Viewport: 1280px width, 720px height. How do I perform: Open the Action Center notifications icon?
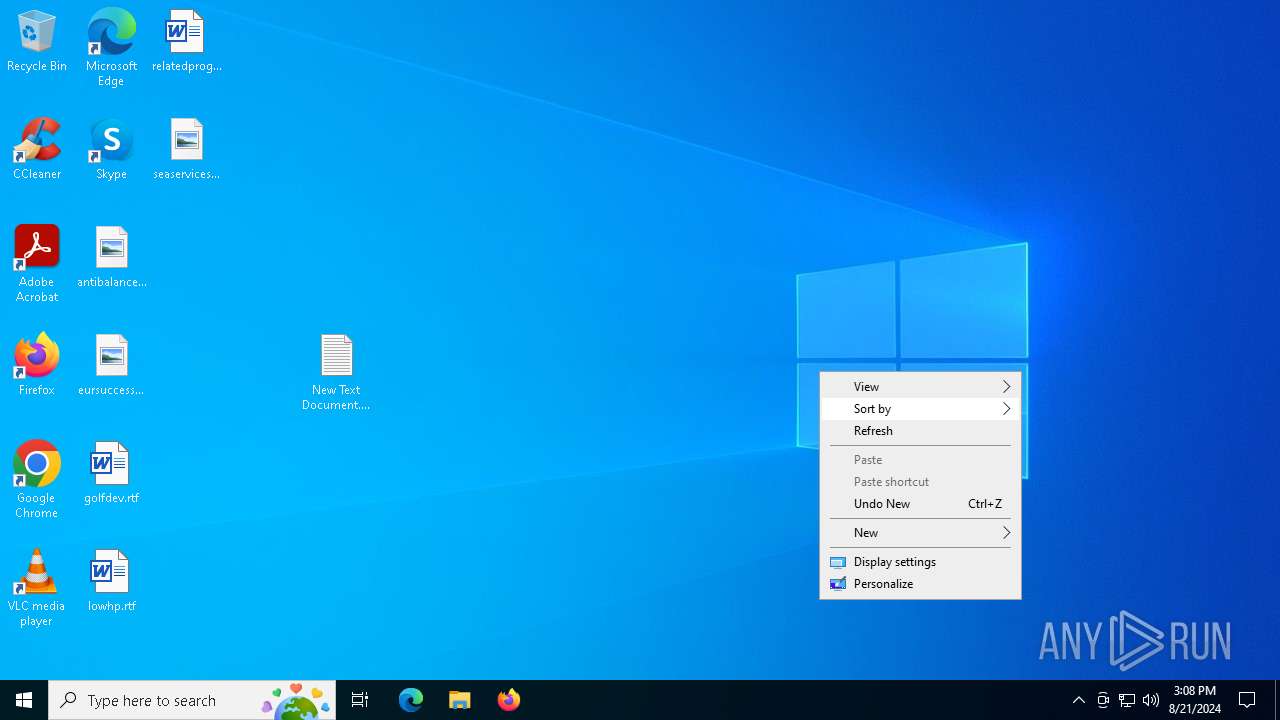click(1248, 700)
